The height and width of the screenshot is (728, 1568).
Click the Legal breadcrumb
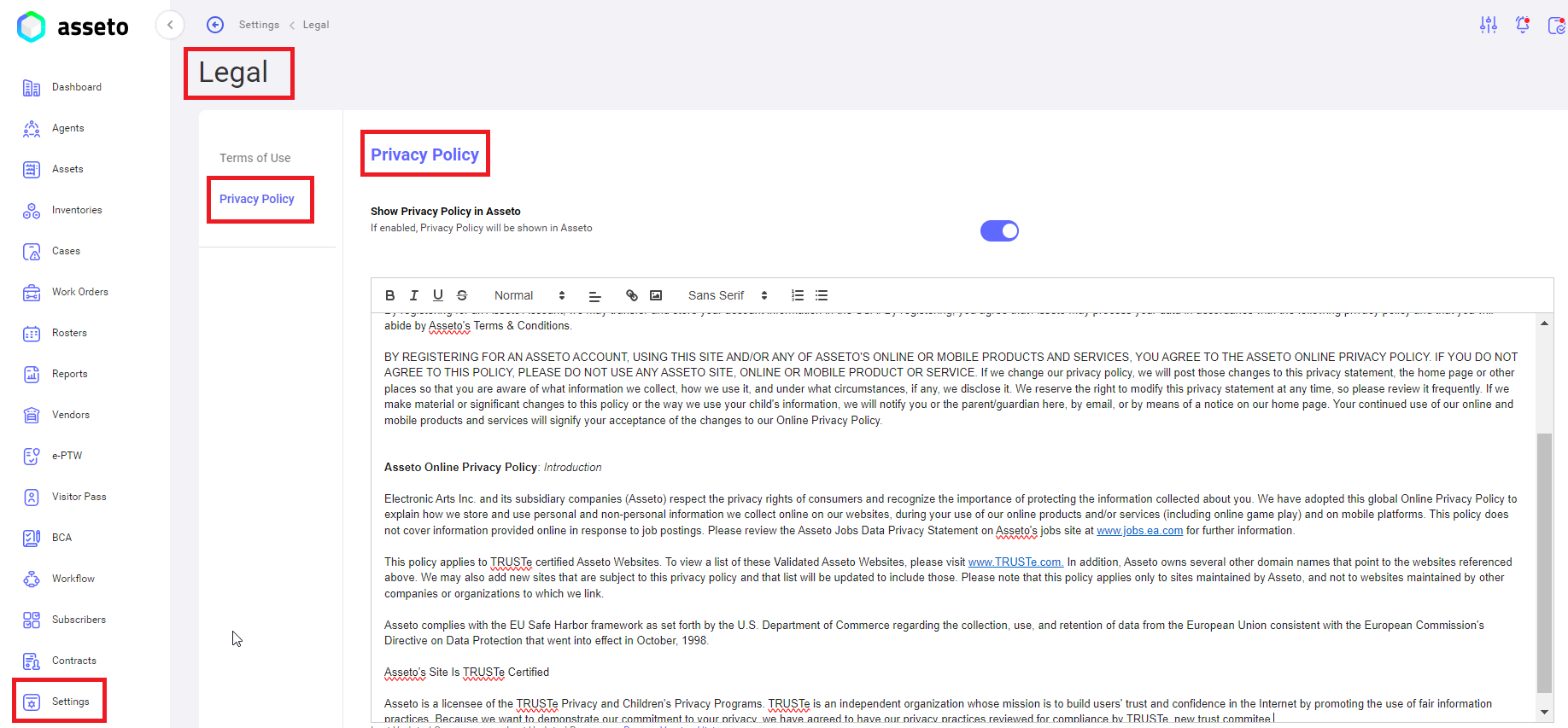click(316, 25)
